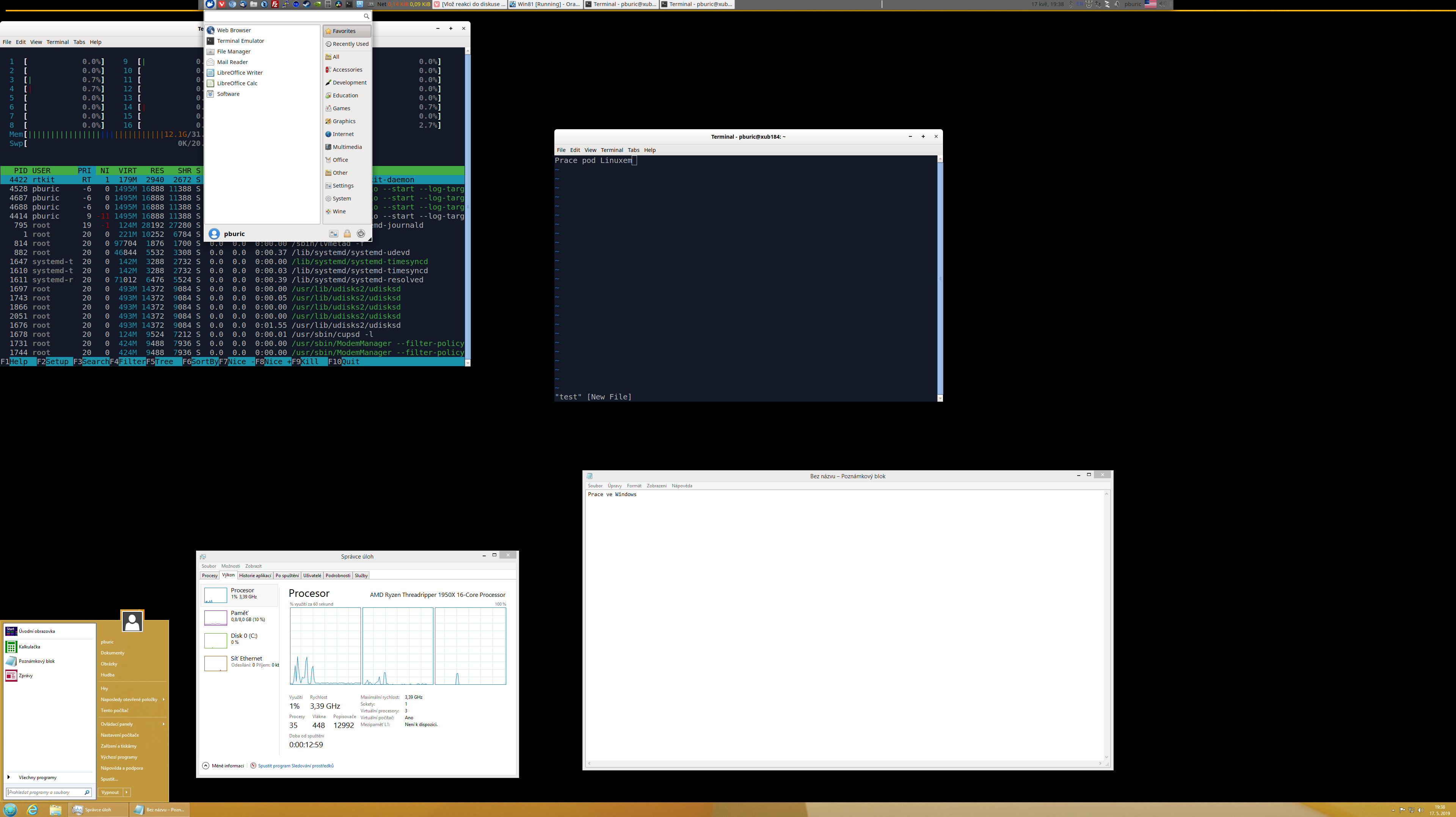Click Notepad vertical scrollbar down arrow

click(1106, 757)
